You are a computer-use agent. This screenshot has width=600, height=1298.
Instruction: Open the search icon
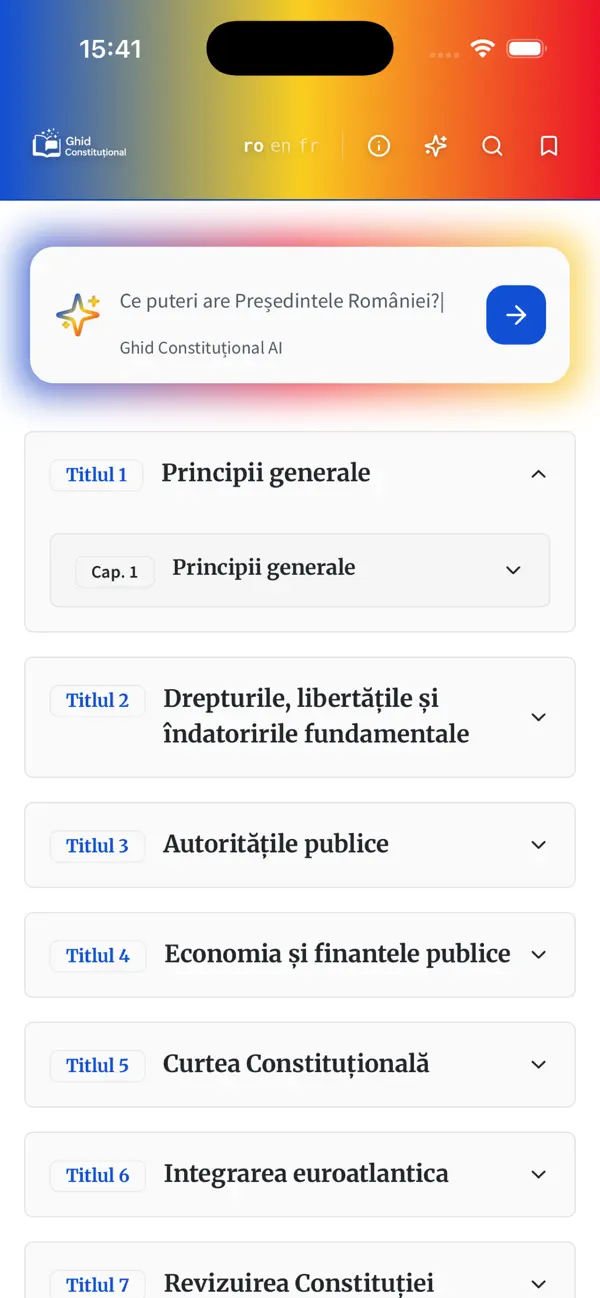point(492,146)
